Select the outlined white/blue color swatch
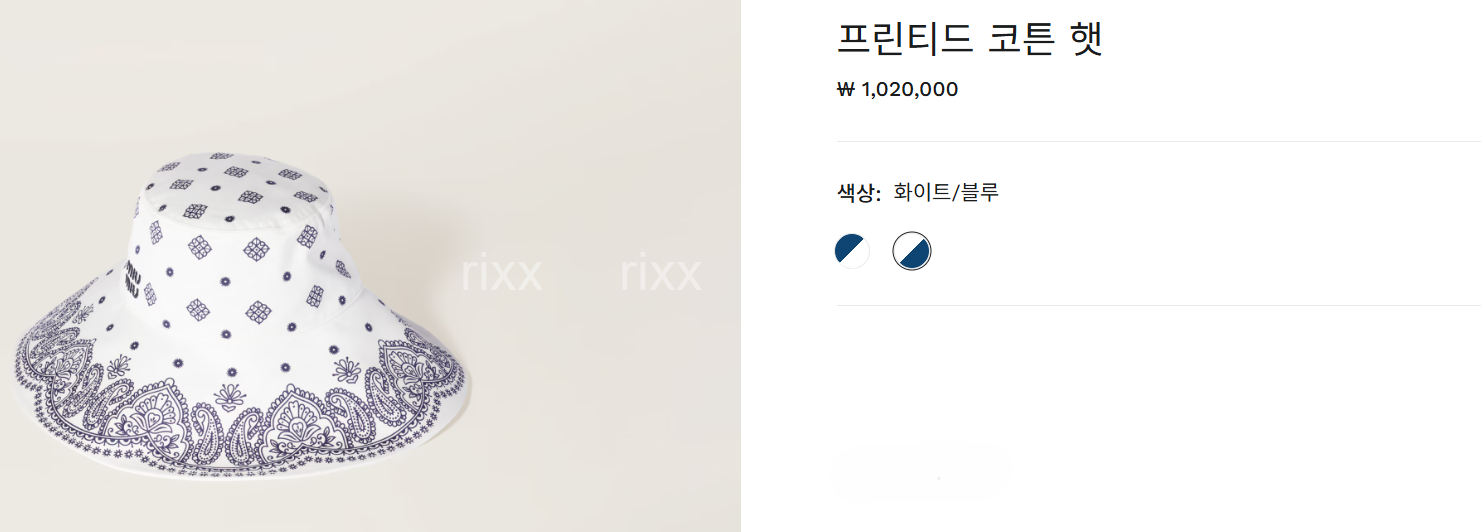 912,251
